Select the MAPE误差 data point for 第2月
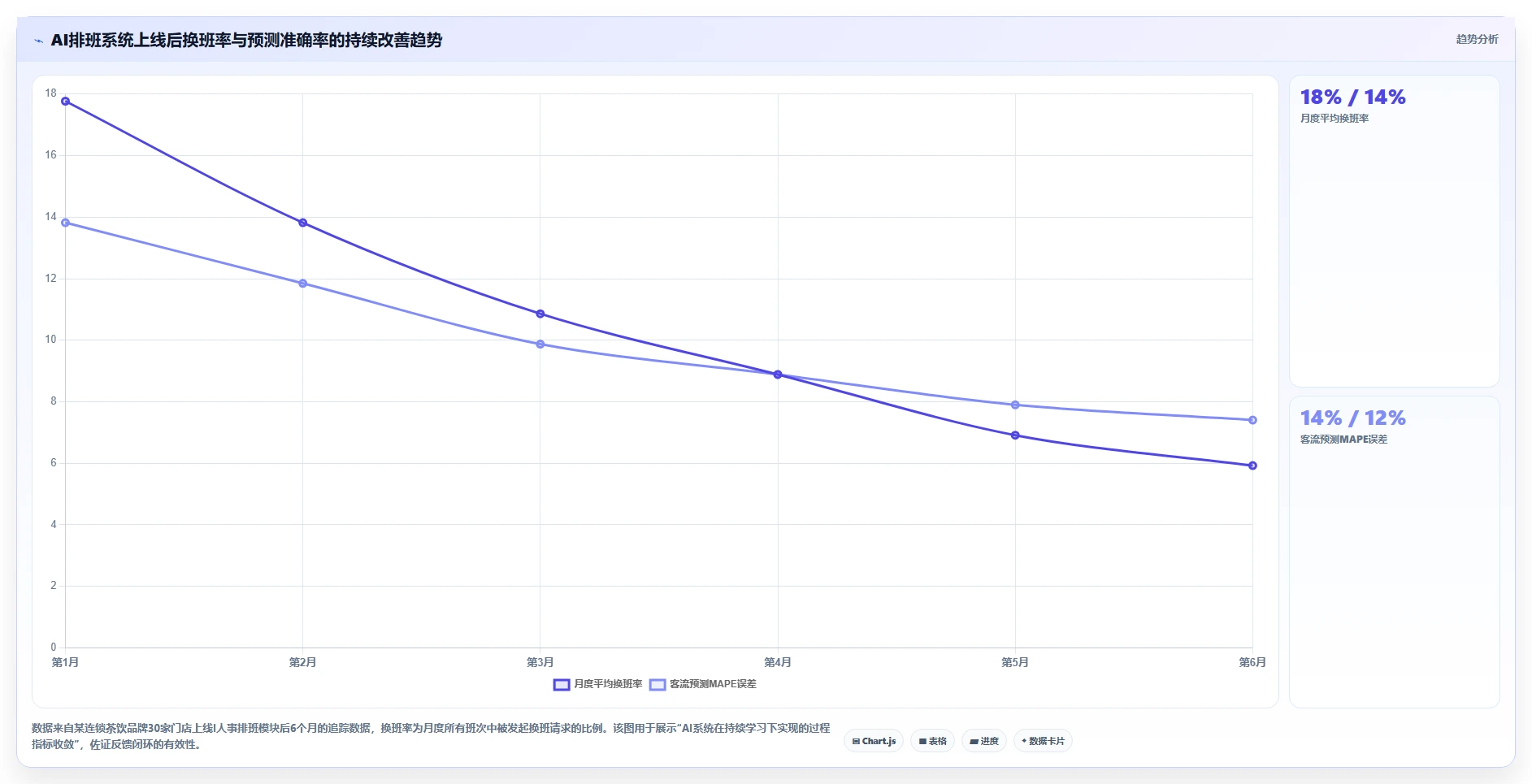The image size is (1532, 784). (x=303, y=284)
